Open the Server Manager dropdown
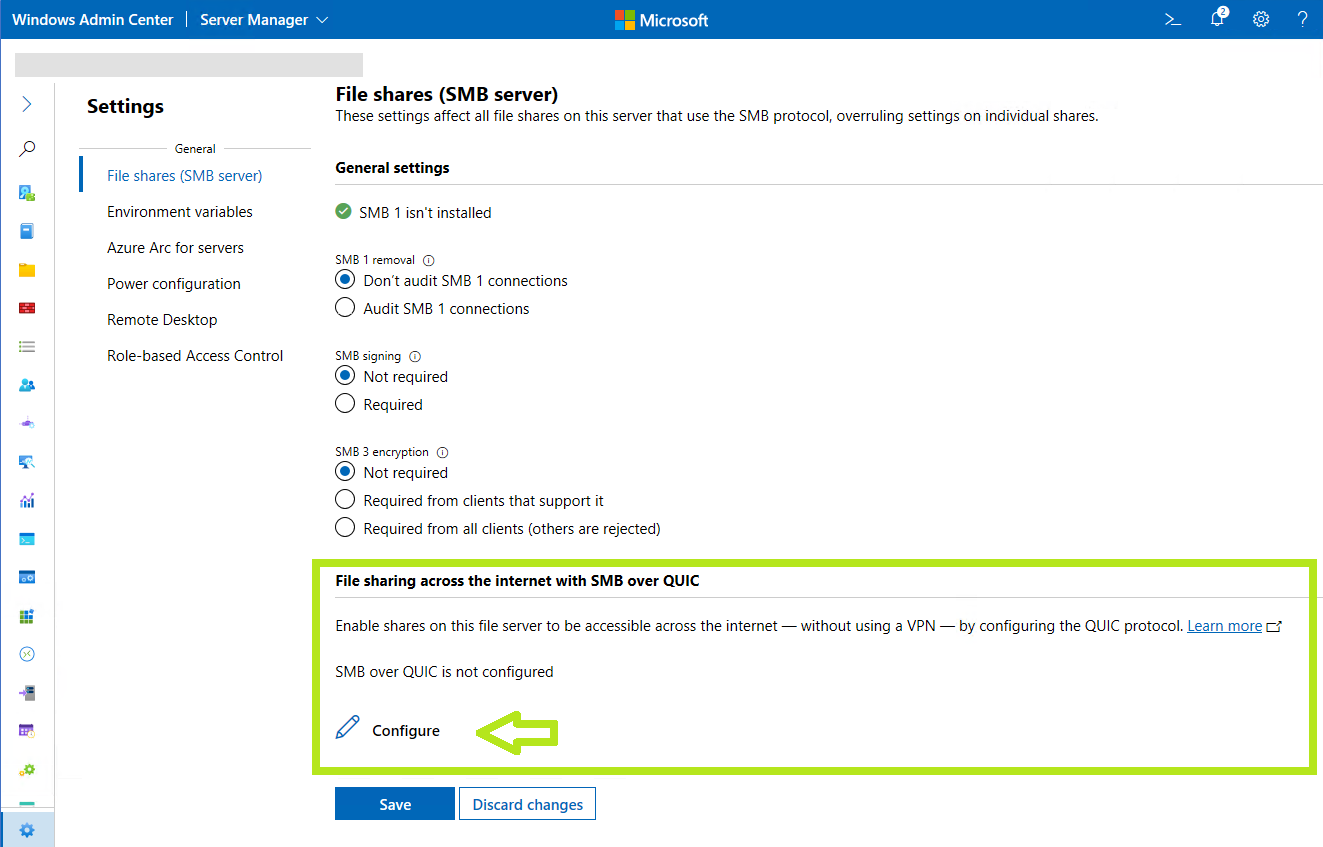1323x847 pixels. point(264,20)
